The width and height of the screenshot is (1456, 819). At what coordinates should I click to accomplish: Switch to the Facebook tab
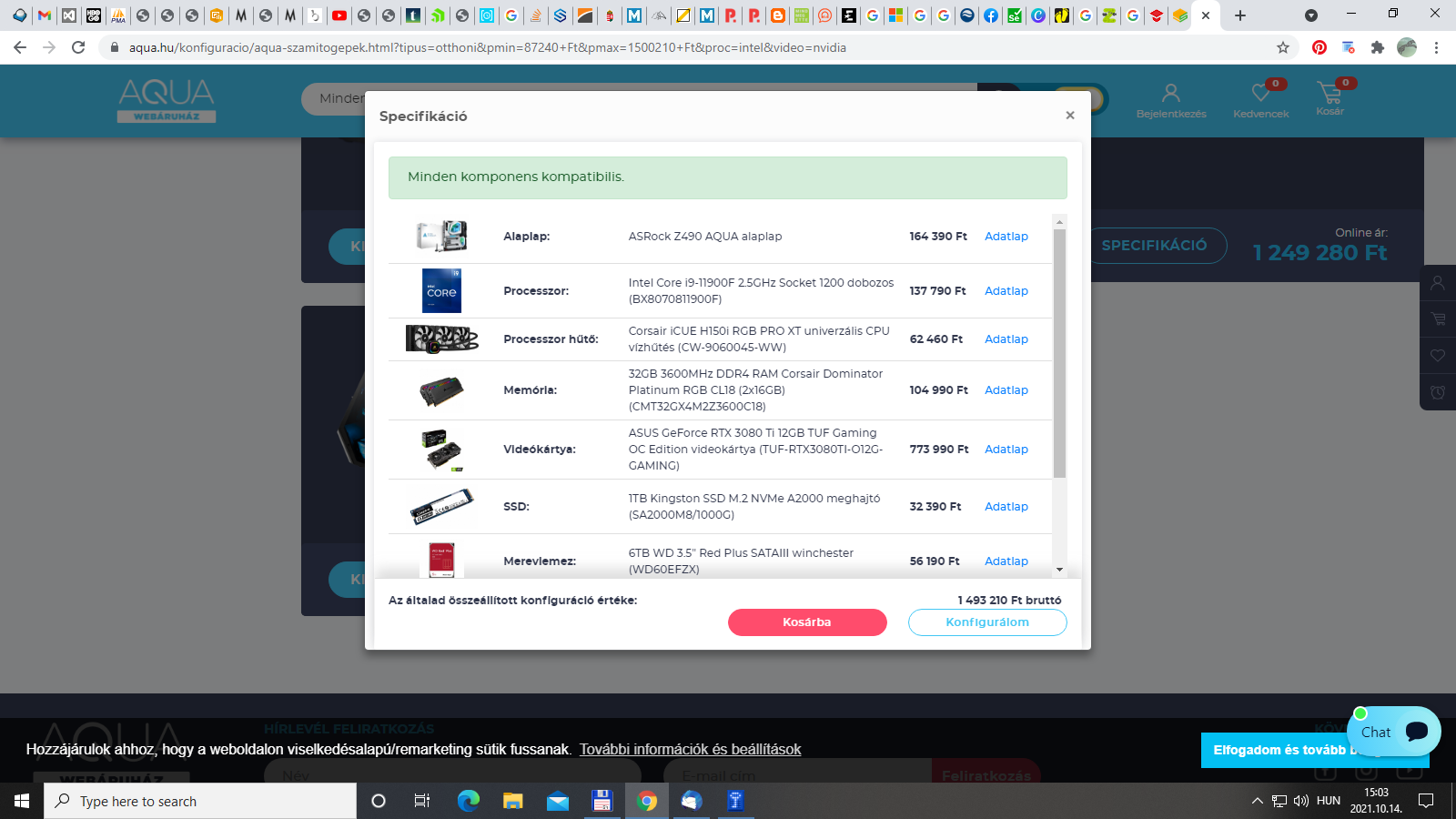(x=991, y=15)
